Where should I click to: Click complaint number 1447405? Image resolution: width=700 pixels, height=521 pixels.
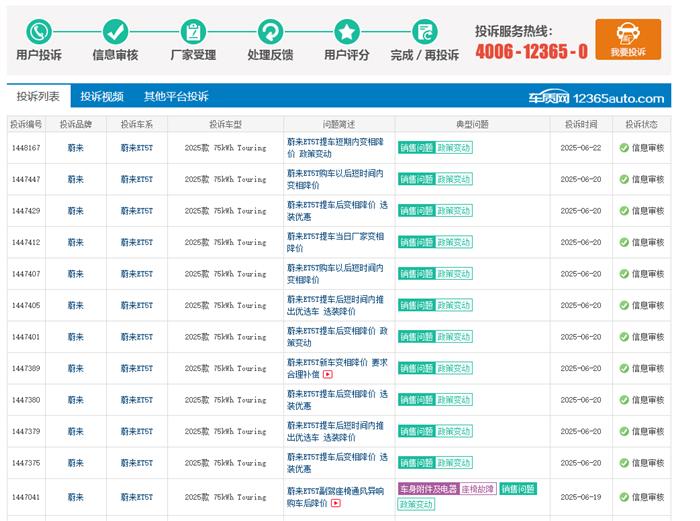click(x=26, y=305)
